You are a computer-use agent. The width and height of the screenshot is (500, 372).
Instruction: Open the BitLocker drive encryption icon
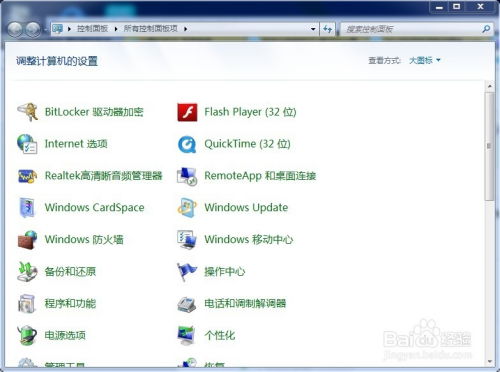27,112
